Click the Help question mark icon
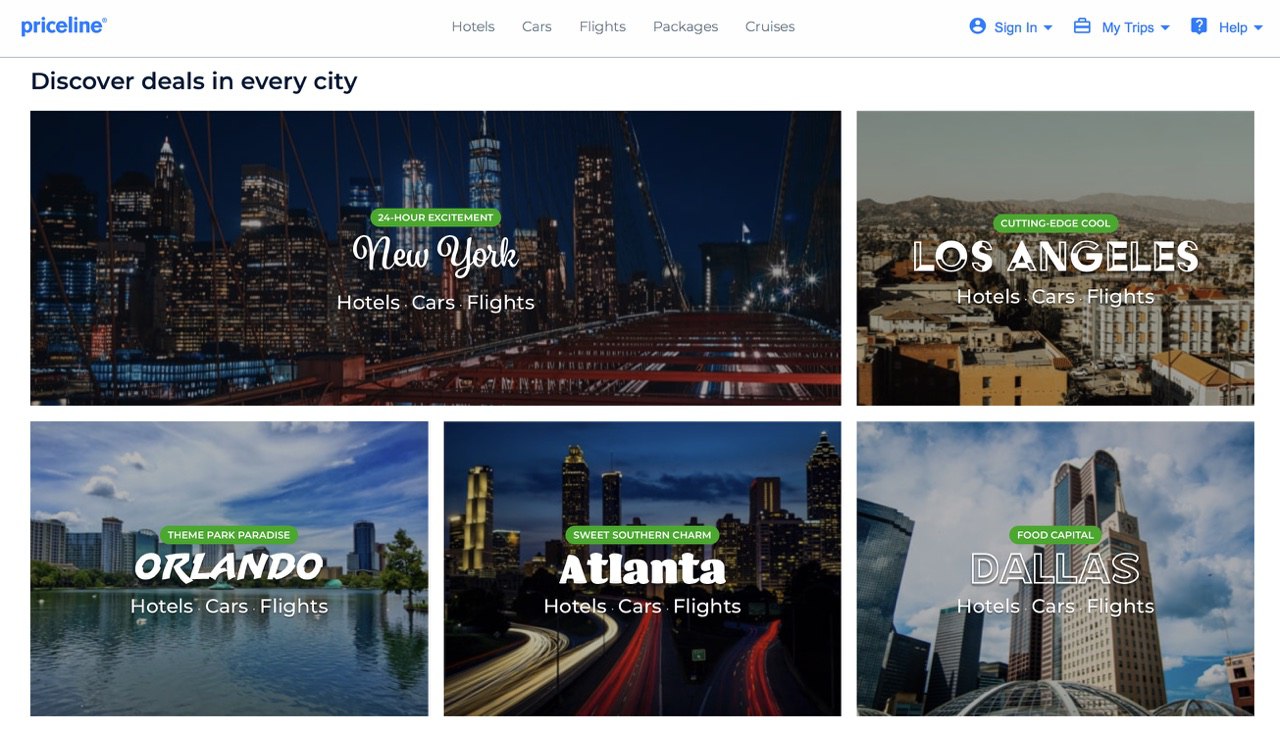The image size is (1280, 731). 1199,26
